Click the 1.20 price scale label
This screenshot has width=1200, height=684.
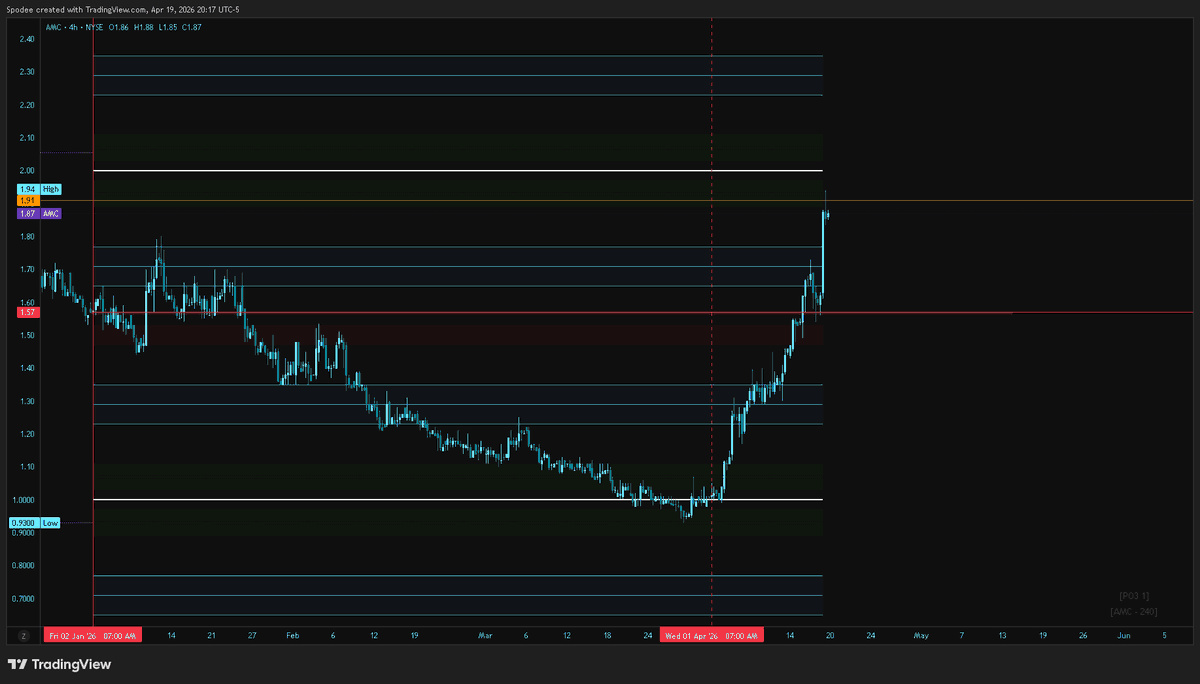[x=27, y=434]
